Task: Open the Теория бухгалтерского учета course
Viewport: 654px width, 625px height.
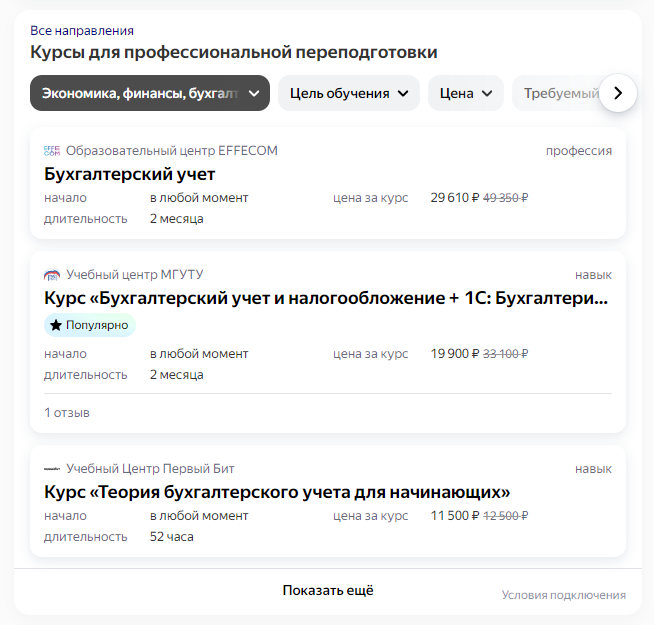Action: point(277,492)
